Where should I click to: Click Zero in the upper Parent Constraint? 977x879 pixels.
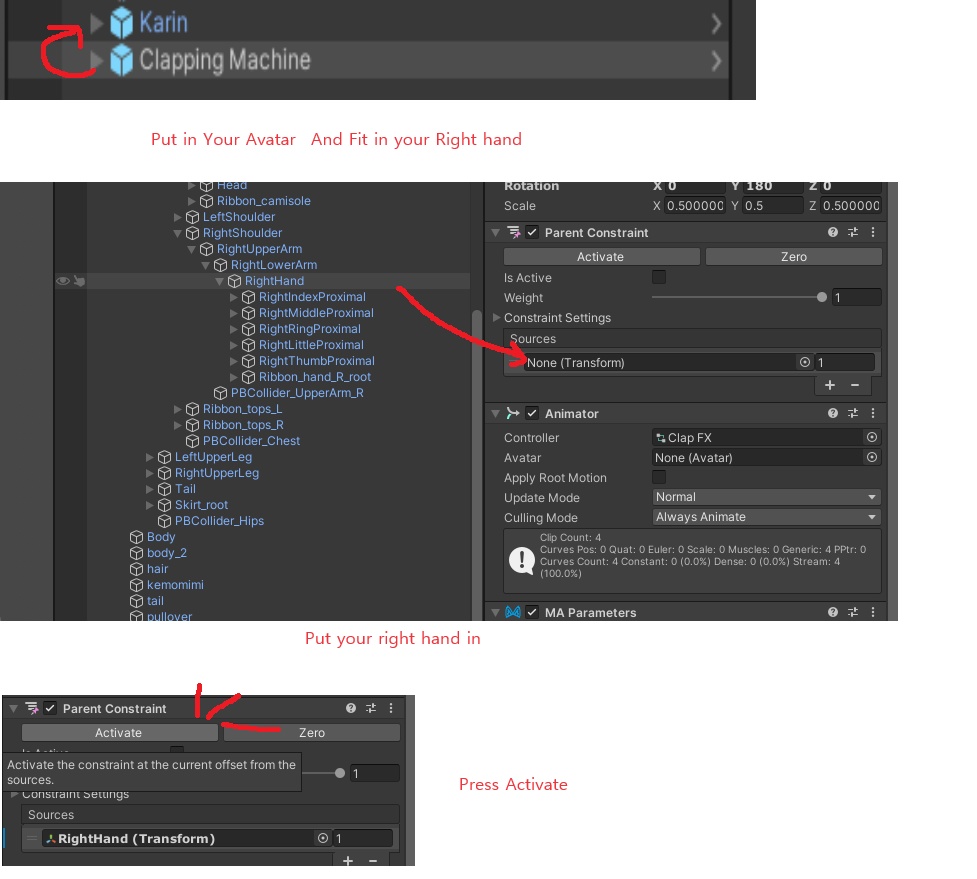pyautogui.click(x=794, y=257)
